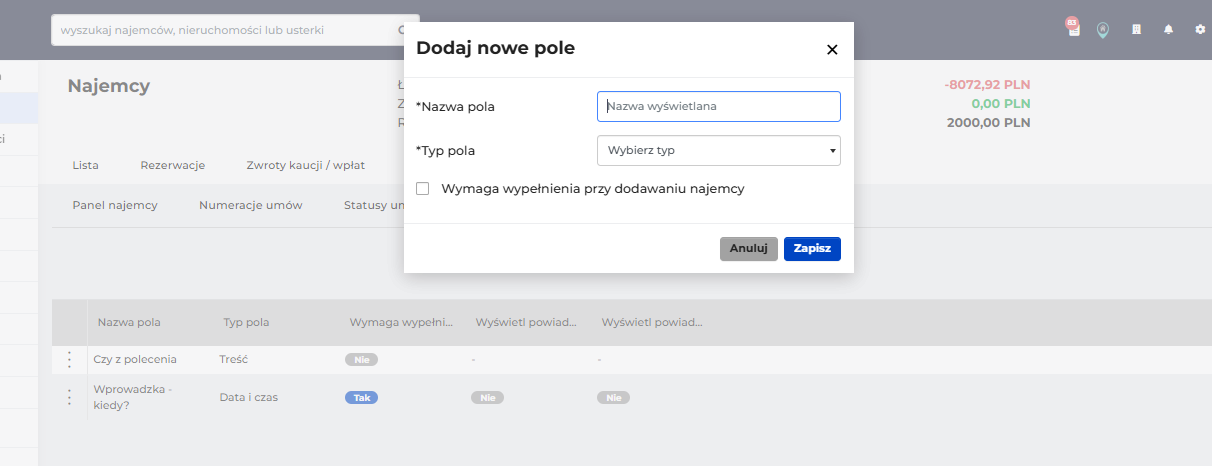Image resolution: width=1212 pixels, height=466 pixels.
Task: Open the task list icon with badge 83
Action: 1073,28
